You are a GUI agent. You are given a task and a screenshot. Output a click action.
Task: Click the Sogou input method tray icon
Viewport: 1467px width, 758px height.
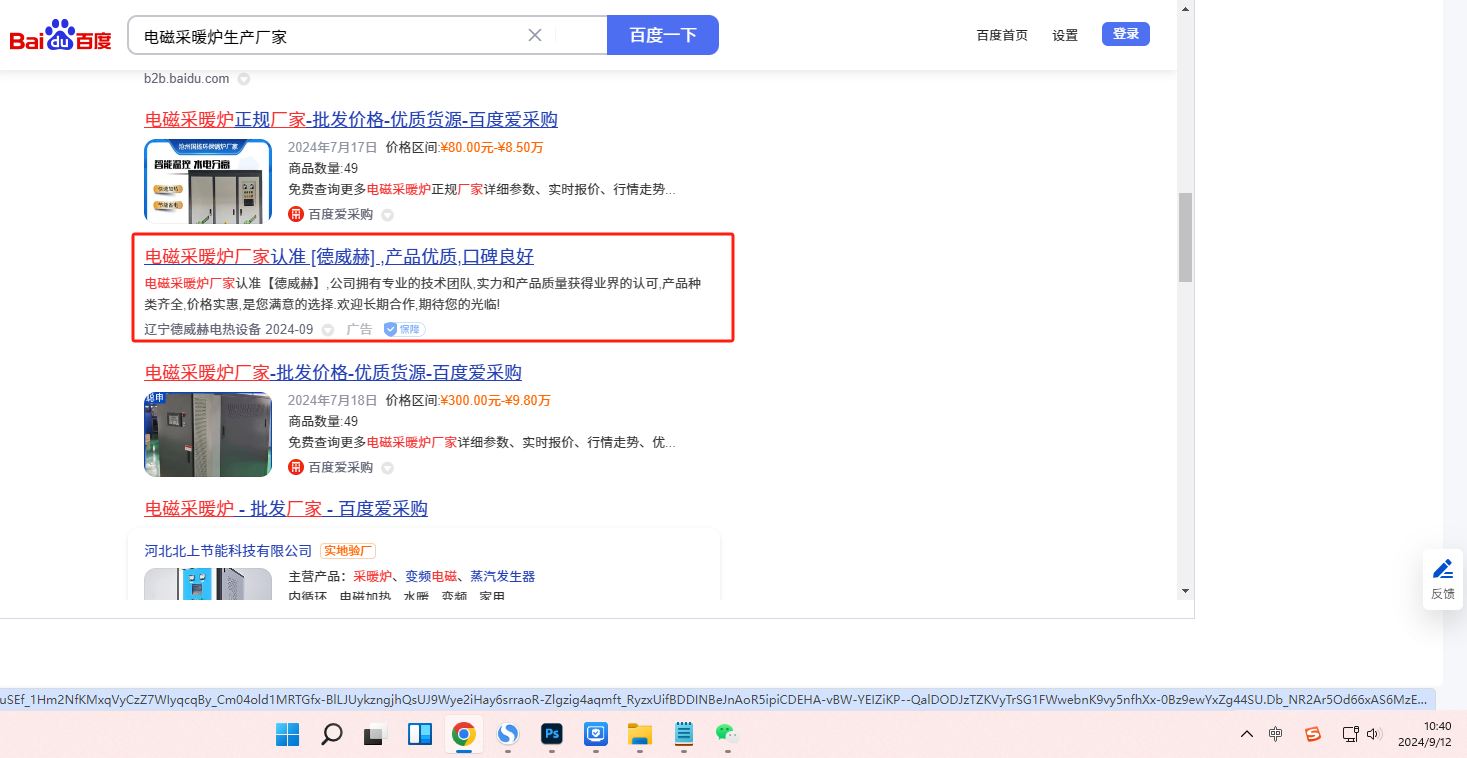(1312, 734)
